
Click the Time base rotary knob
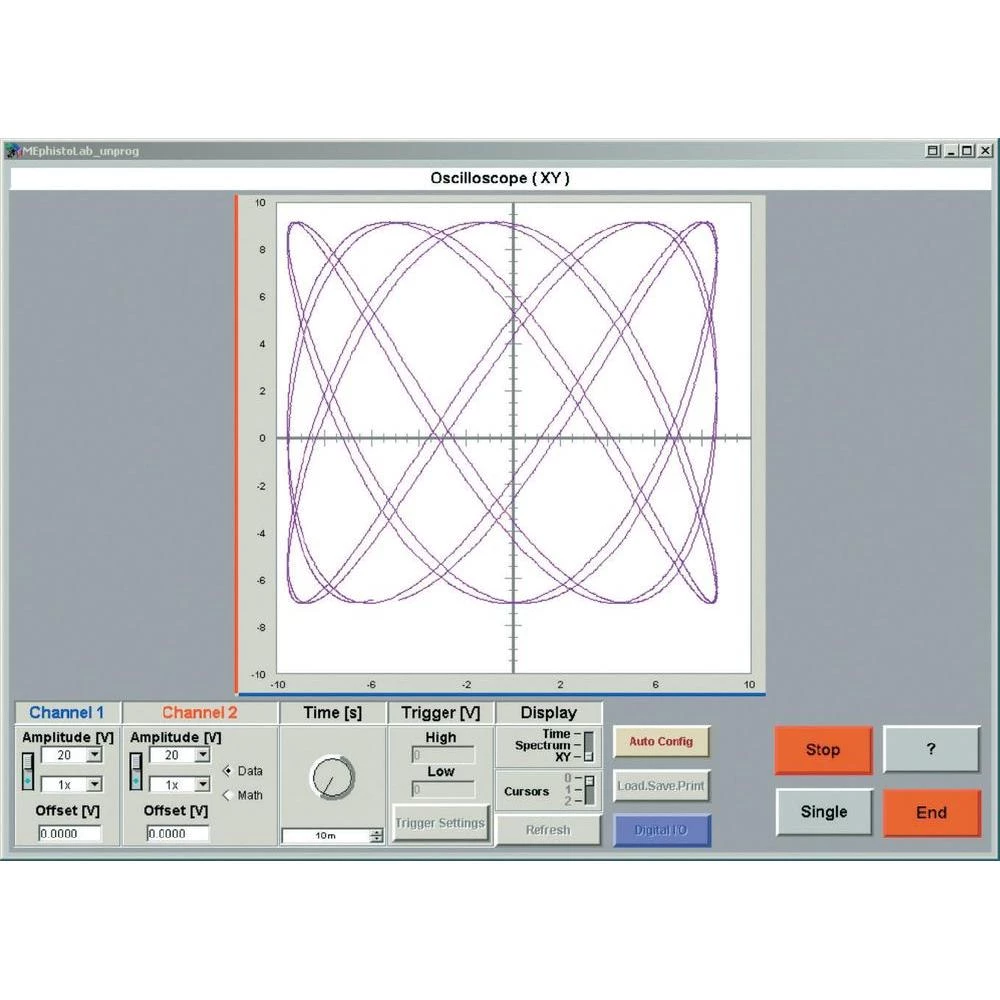332,778
